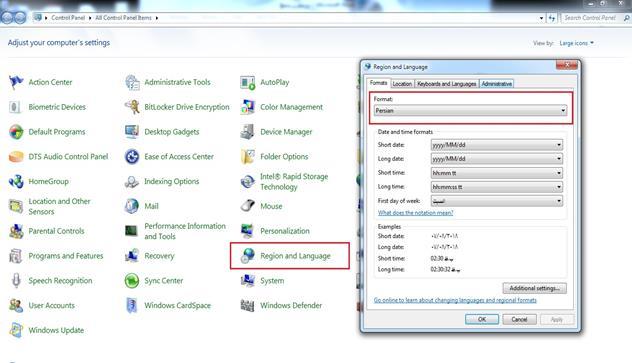
Task: Open System icon
Action: [x=248, y=281]
